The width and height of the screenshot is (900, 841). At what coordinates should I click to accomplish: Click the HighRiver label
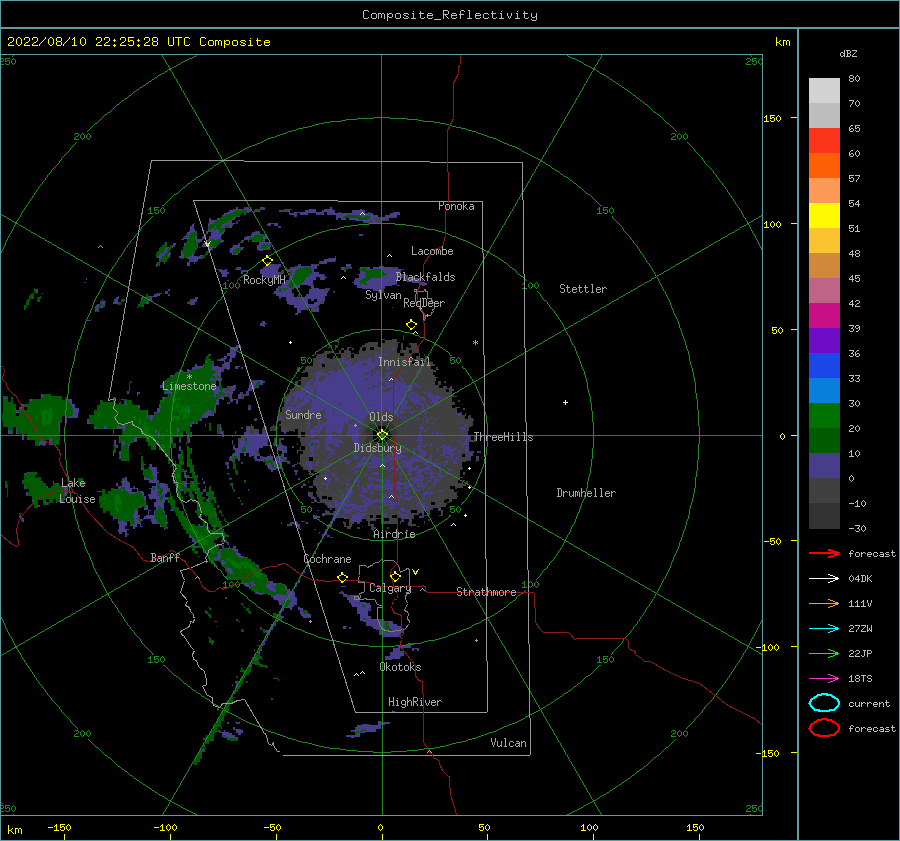coord(415,702)
